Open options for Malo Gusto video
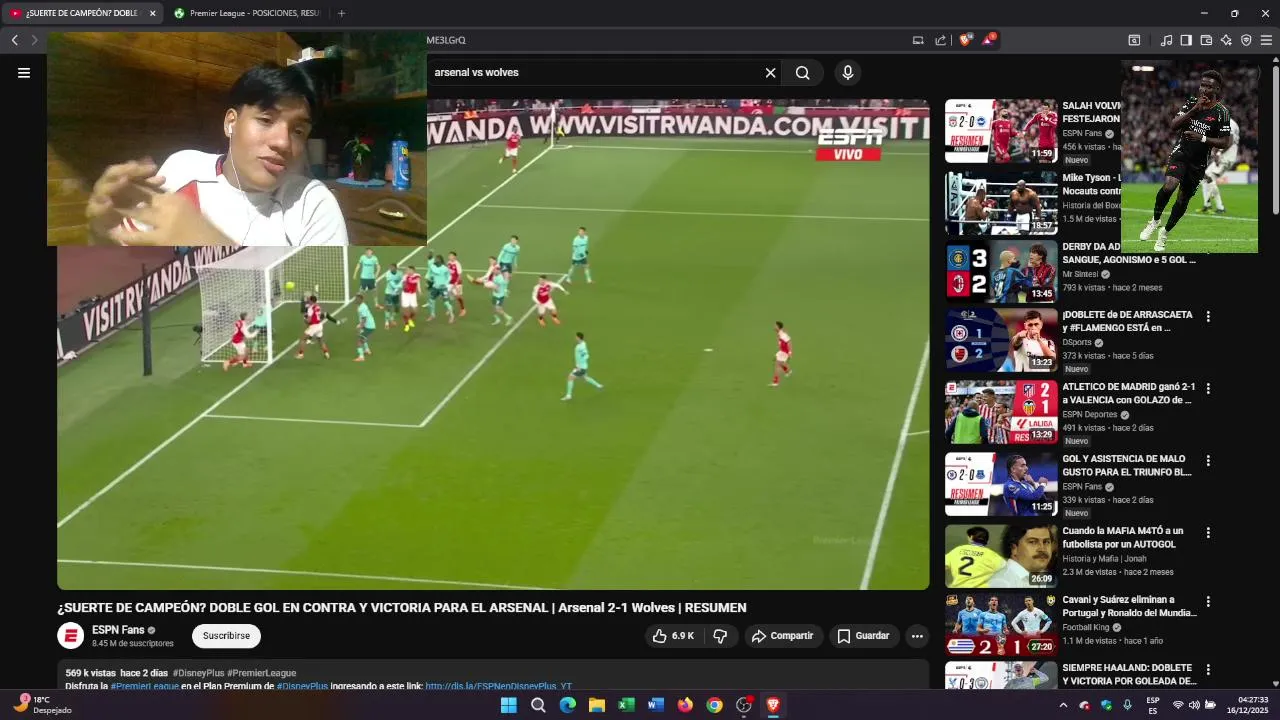This screenshot has width=1280, height=720. point(1208,461)
